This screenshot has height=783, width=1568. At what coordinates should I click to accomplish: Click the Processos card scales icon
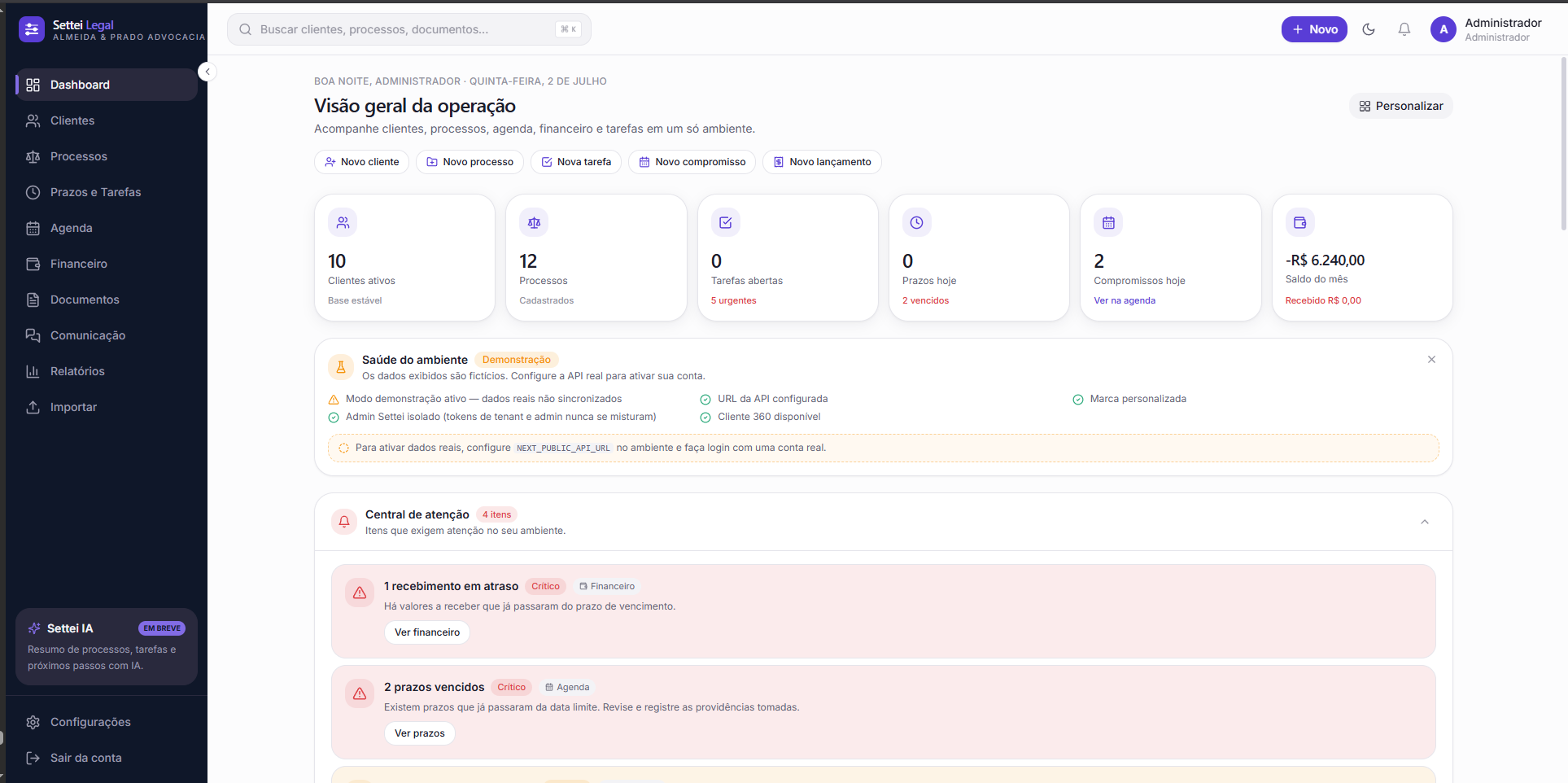click(534, 222)
